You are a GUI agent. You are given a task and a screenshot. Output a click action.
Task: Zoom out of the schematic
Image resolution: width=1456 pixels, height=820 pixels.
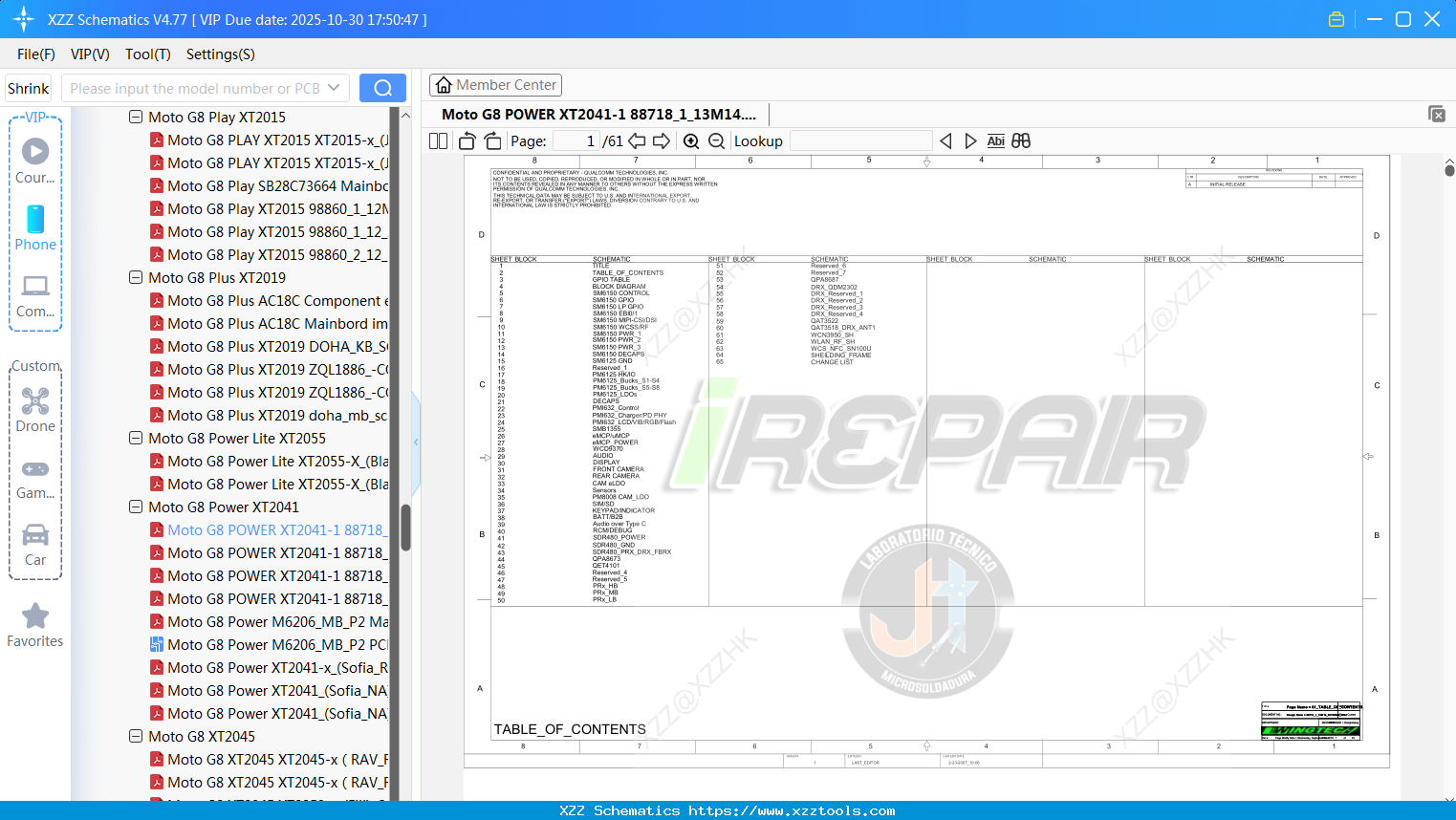(x=716, y=141)
